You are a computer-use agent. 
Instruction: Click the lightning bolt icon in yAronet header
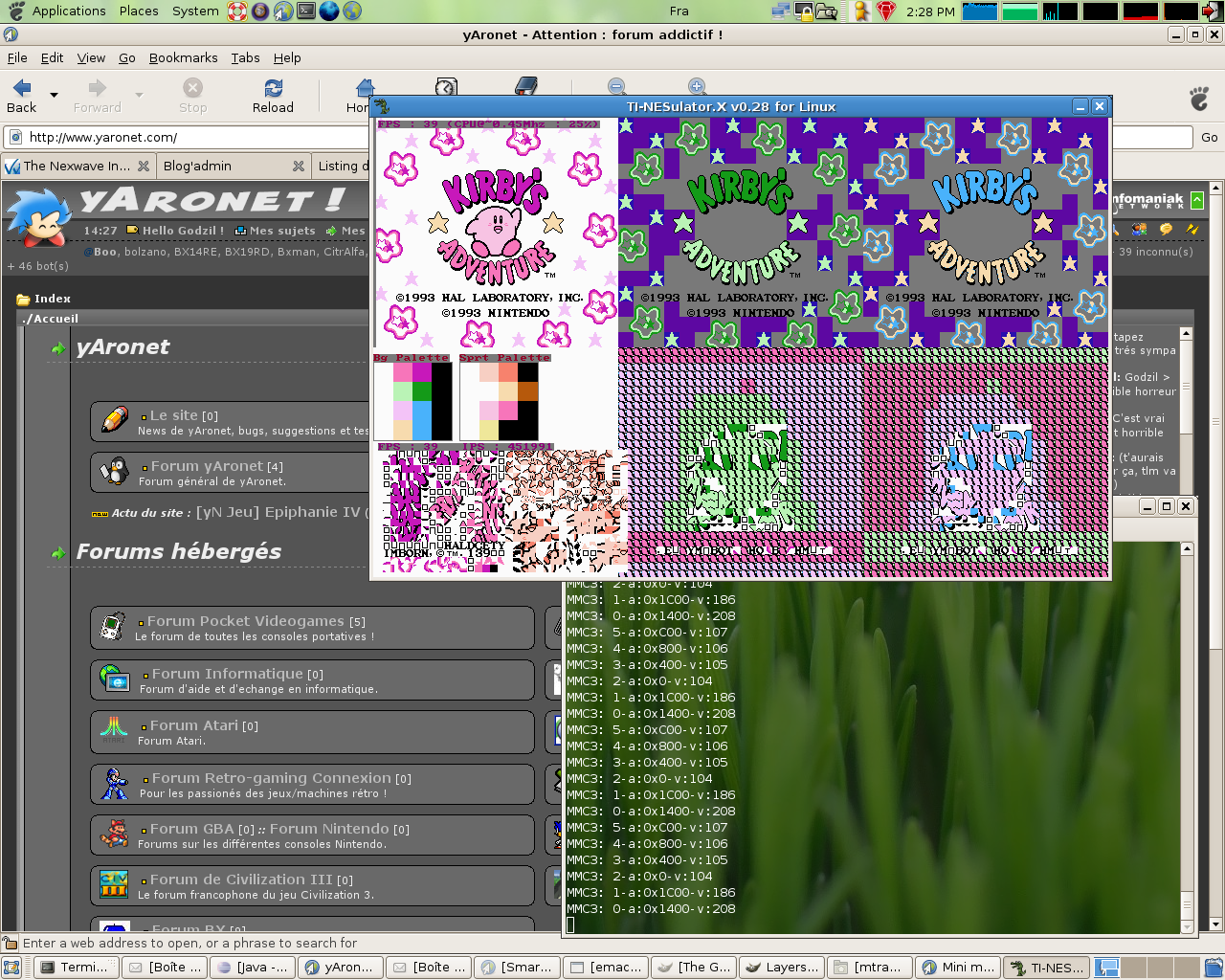pos(1192,230)
